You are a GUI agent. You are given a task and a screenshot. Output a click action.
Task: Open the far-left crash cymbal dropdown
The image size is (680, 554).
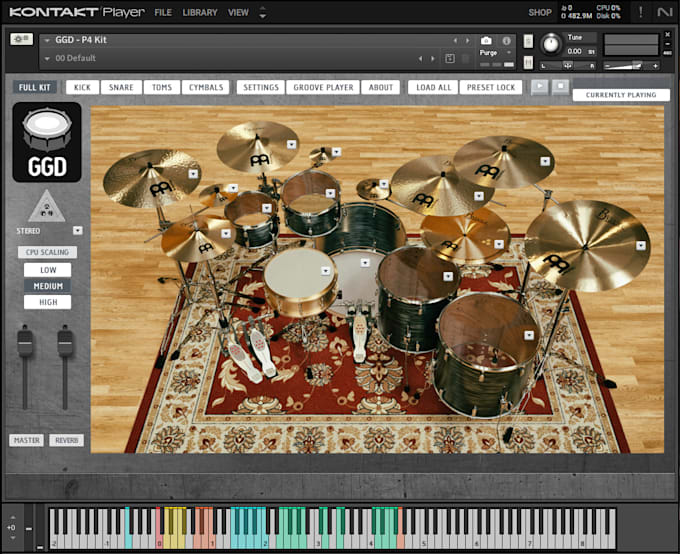point(193,174)
